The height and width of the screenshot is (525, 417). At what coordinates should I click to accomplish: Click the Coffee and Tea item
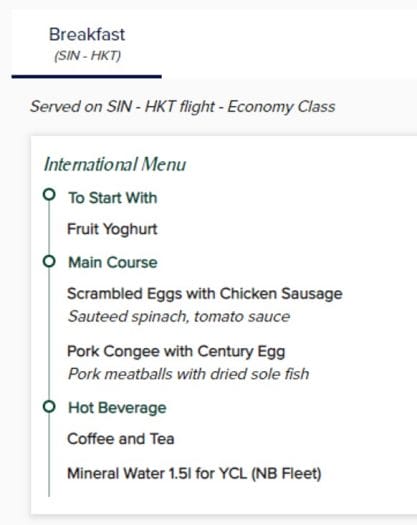coord(121,439)
